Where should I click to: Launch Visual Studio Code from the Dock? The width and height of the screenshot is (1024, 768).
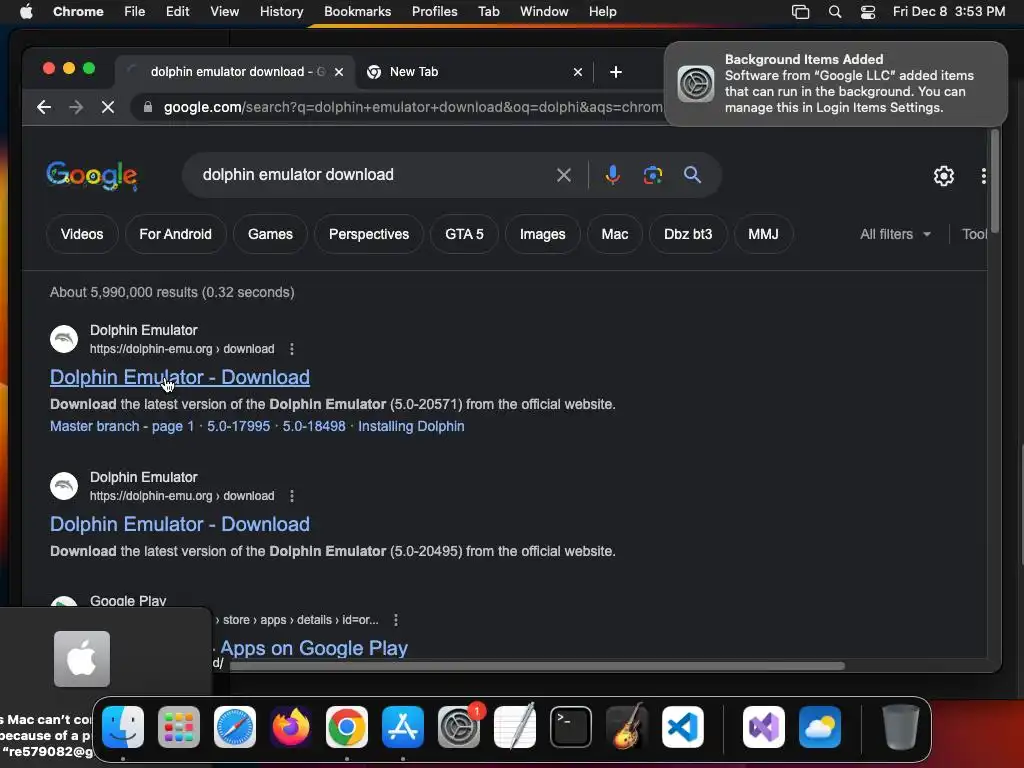tap(683, 727)
